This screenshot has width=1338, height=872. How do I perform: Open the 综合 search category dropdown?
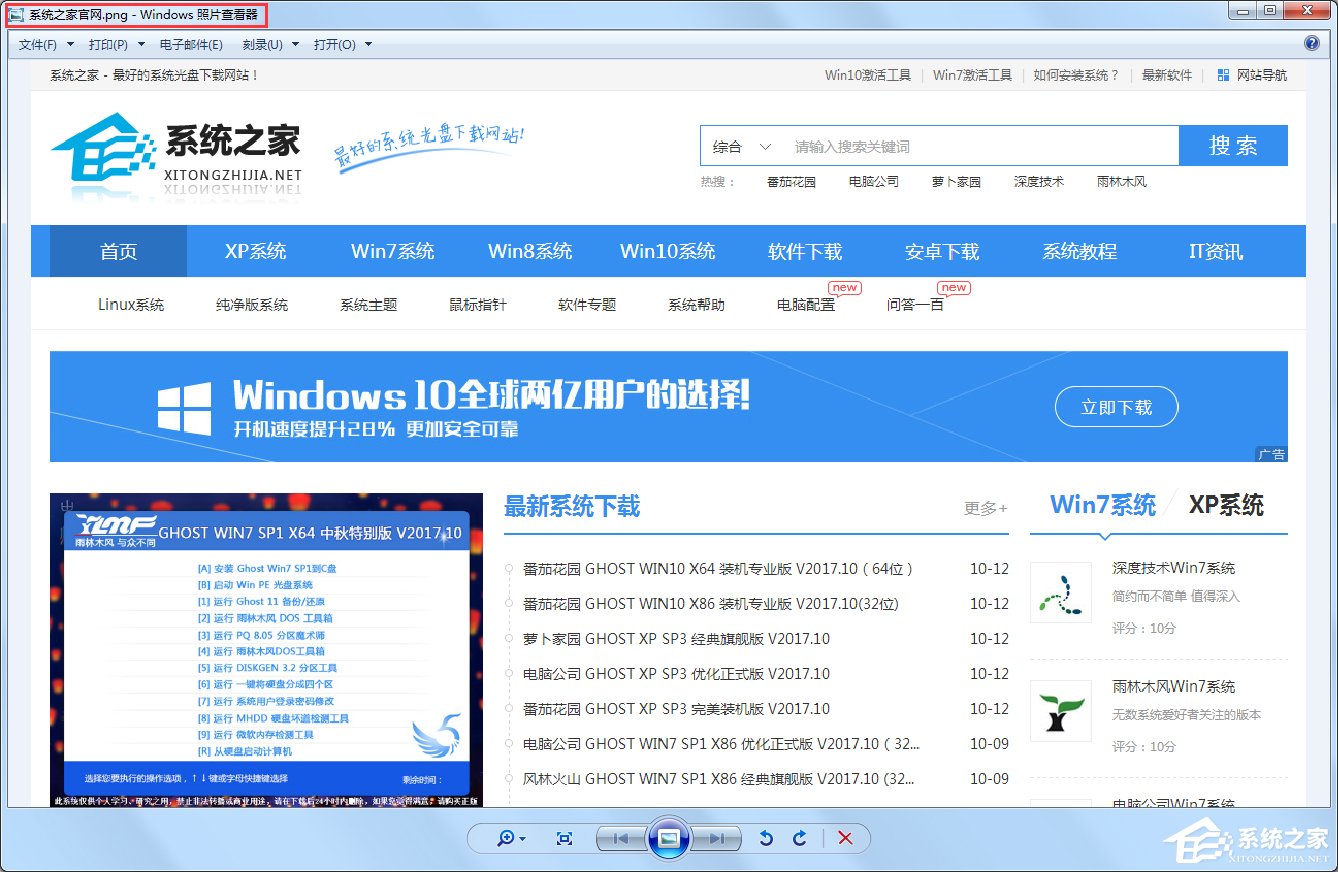point(740,145)
